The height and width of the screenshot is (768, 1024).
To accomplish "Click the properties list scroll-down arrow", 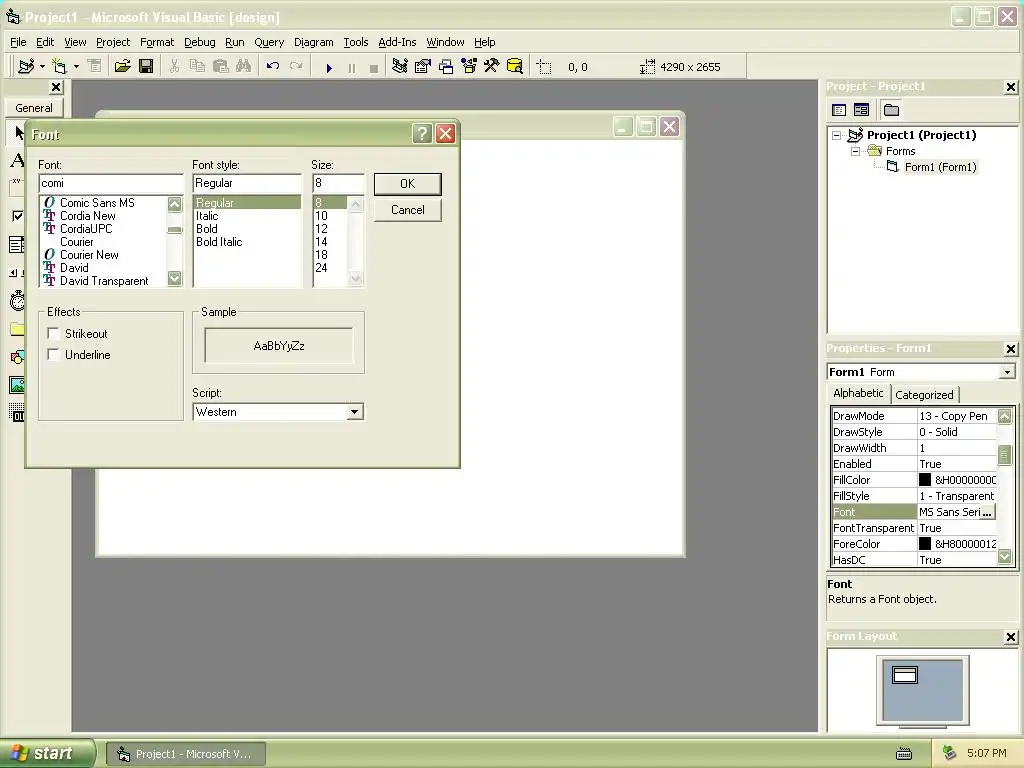I will 1004,556.
